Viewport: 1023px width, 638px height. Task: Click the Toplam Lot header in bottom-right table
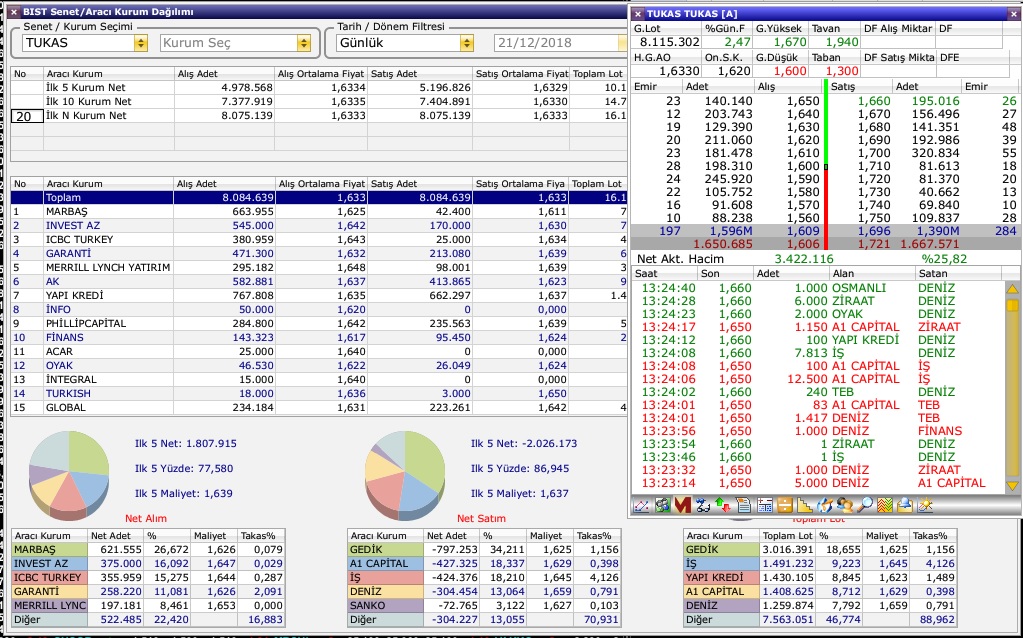click(x=788, y=536)
